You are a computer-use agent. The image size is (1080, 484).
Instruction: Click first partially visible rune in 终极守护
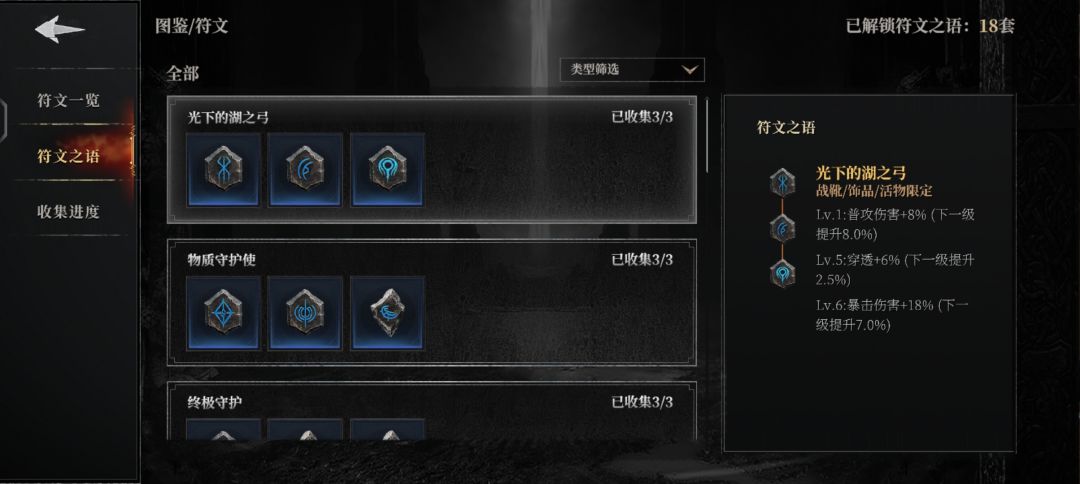click(x=224, y=430)
